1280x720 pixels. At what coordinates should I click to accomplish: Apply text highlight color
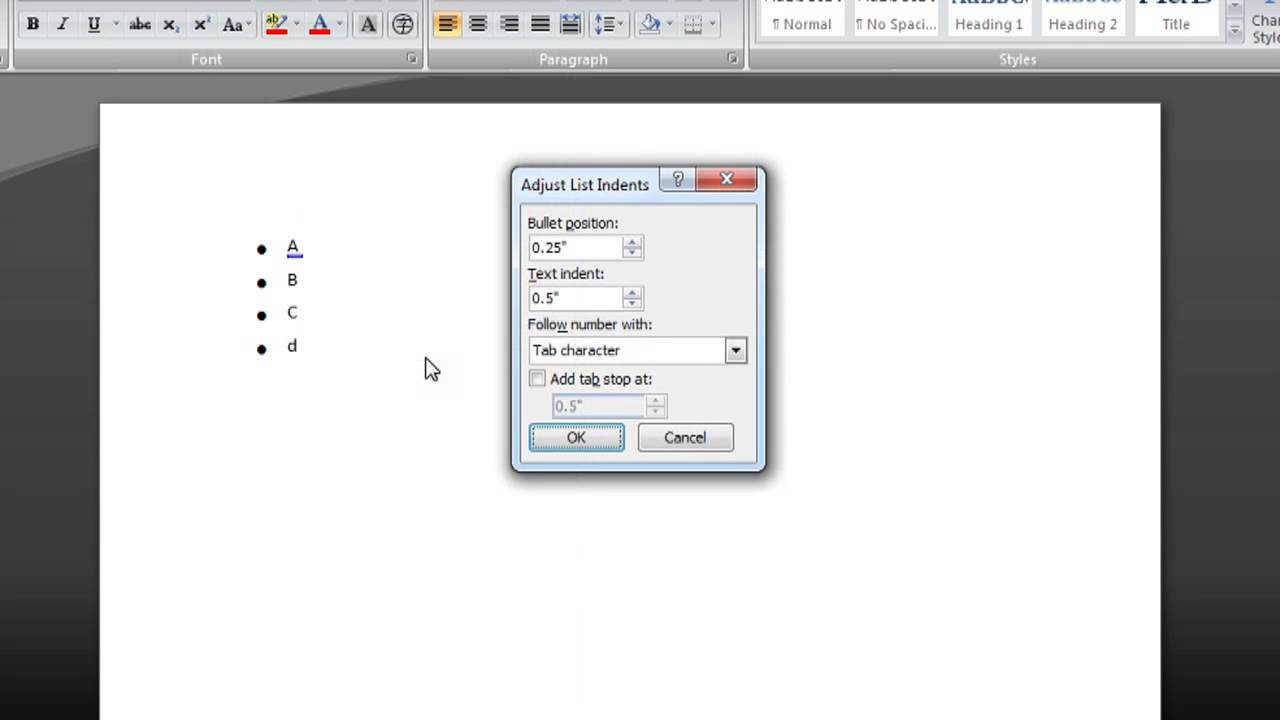[x=277, y=24]
